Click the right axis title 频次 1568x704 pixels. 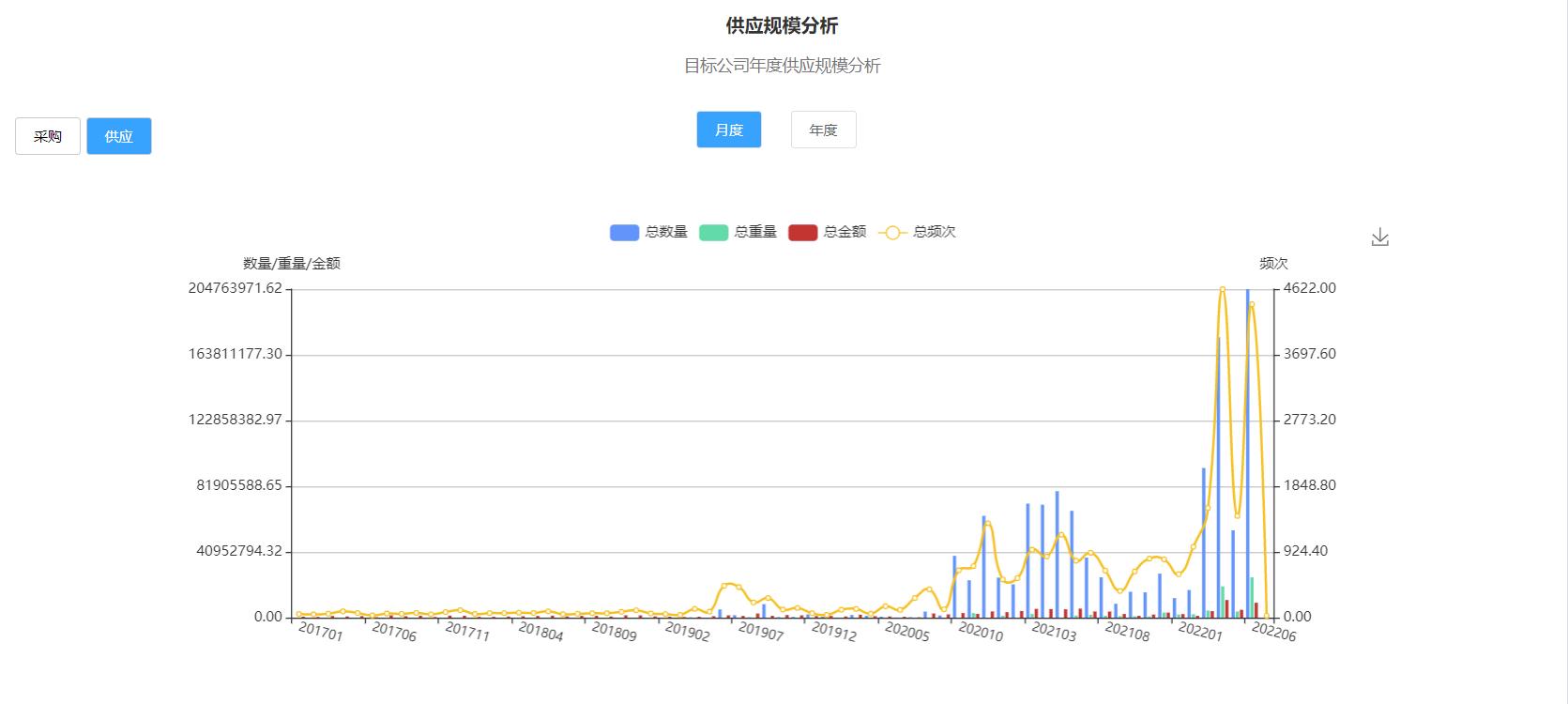coord(1273,264)
